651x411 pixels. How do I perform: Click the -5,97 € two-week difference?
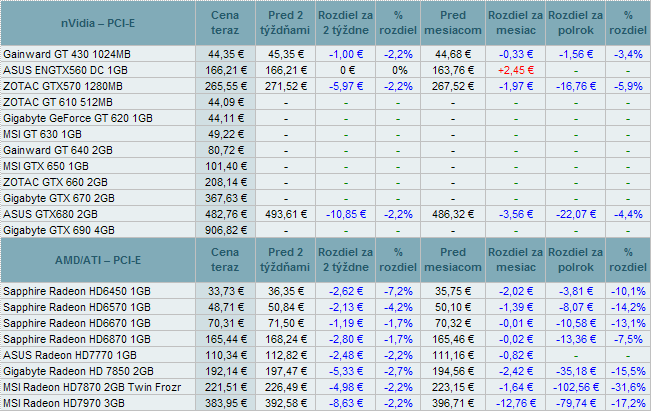pyautogui.click(x=346, y=86)
